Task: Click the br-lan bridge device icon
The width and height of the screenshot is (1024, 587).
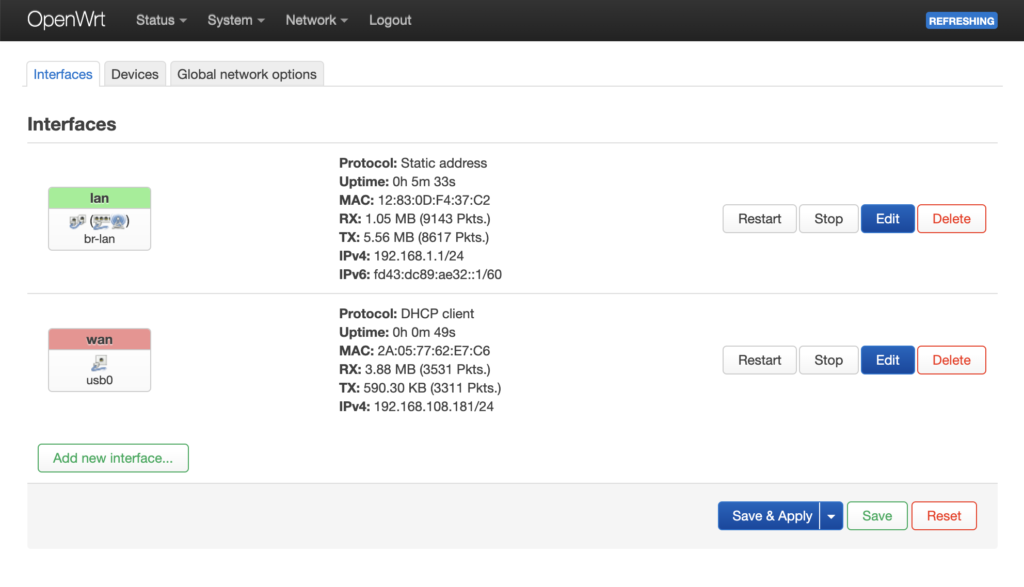Action: [99, 221]
